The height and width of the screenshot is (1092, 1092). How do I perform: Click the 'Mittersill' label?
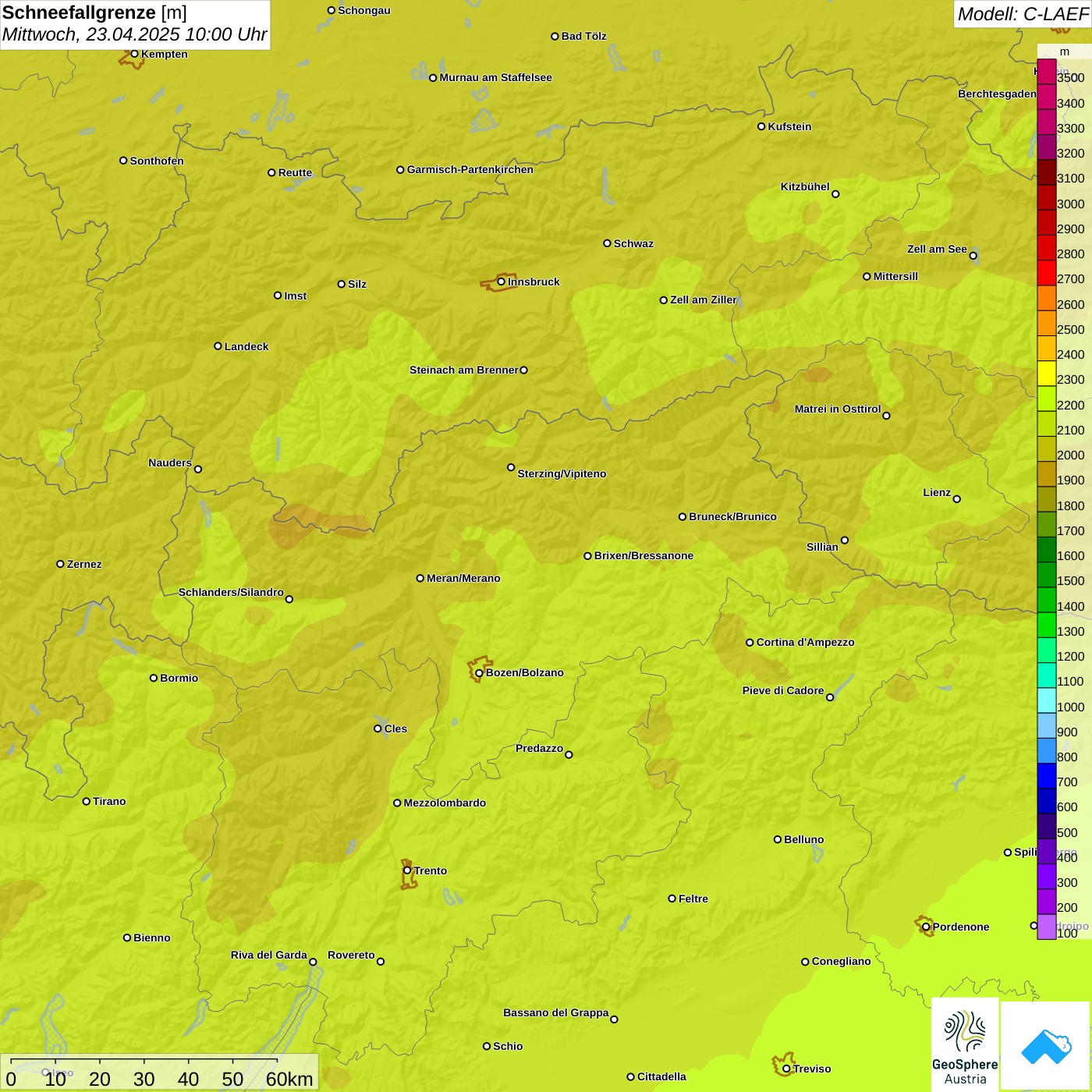895,276
